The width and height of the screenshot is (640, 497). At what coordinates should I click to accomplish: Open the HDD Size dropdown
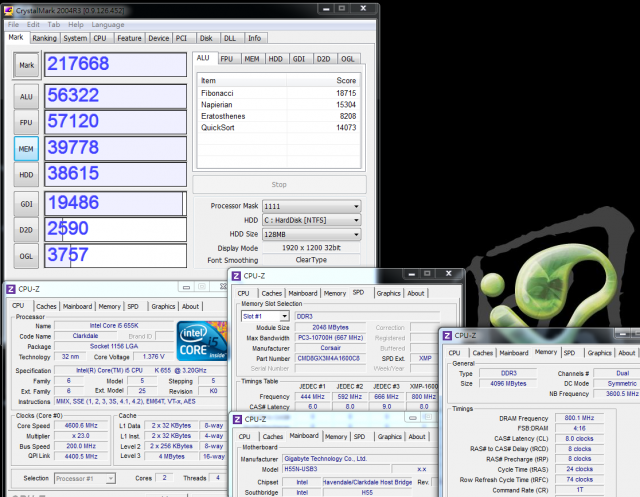pos(311,234)
